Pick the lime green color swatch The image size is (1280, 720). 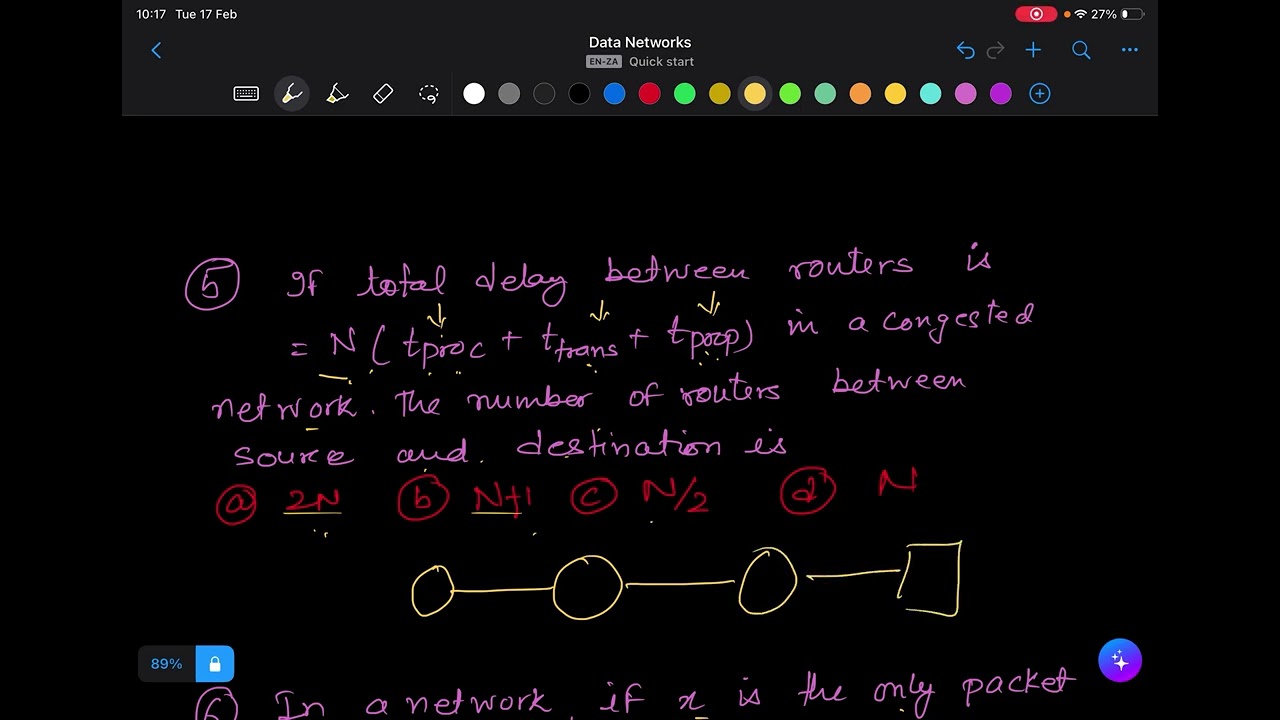click(x=790, y=94)
